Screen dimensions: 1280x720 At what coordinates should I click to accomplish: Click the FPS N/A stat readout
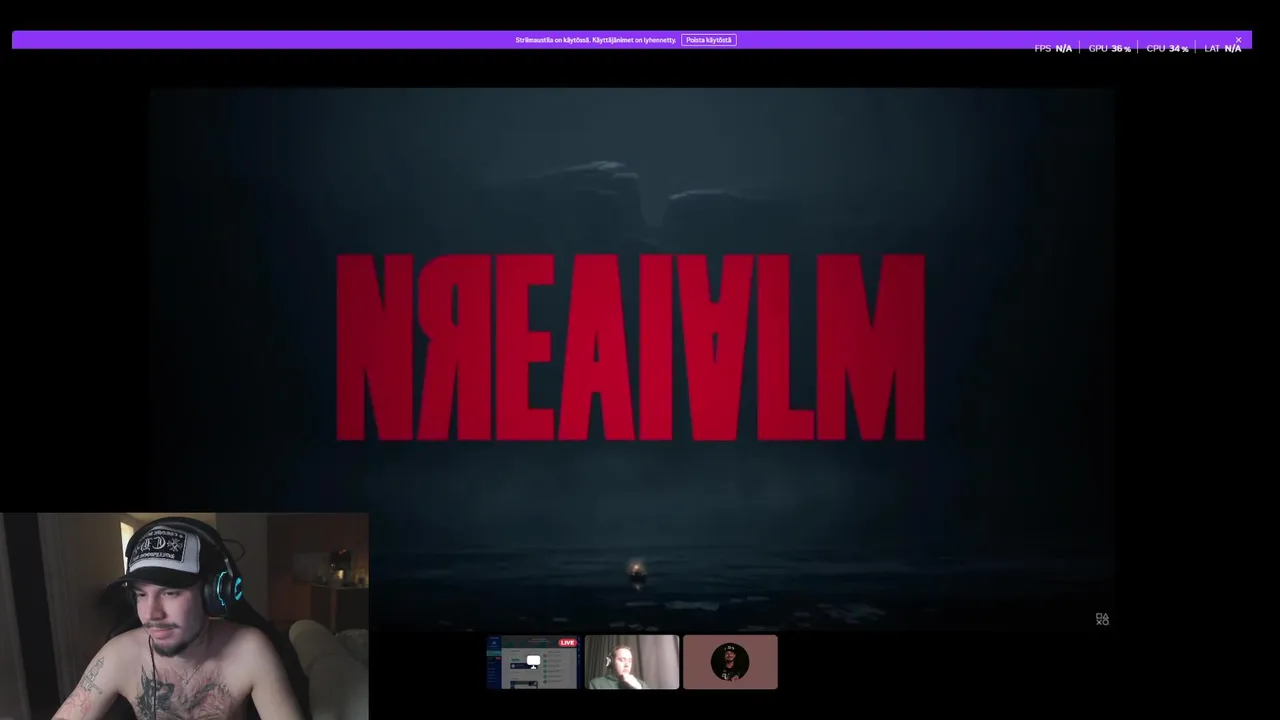click(x=1053, y=48)
